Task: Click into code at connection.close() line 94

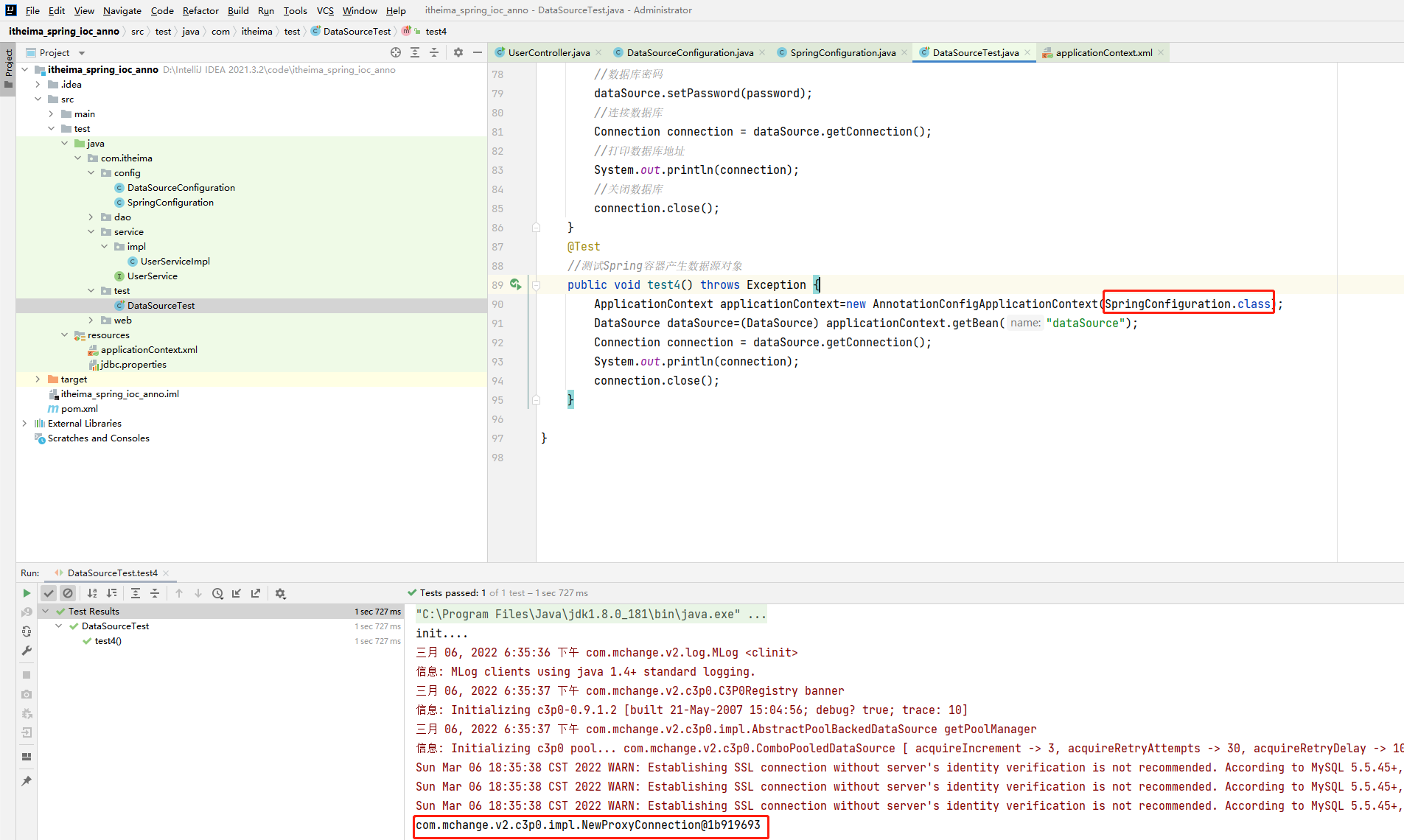Action: (x=656, y=380)
